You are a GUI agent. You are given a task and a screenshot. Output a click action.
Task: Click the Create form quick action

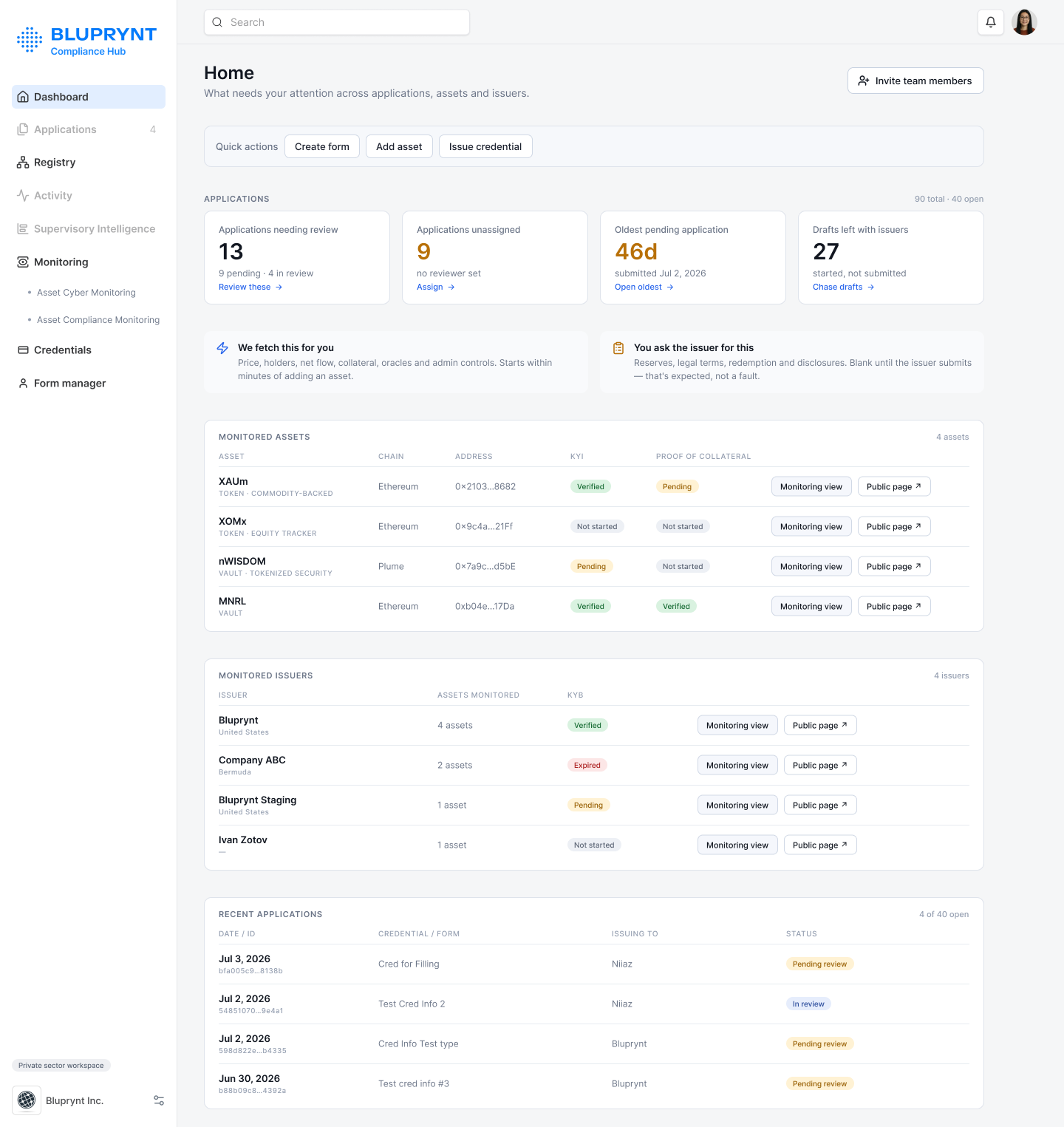tap(322, 146)
